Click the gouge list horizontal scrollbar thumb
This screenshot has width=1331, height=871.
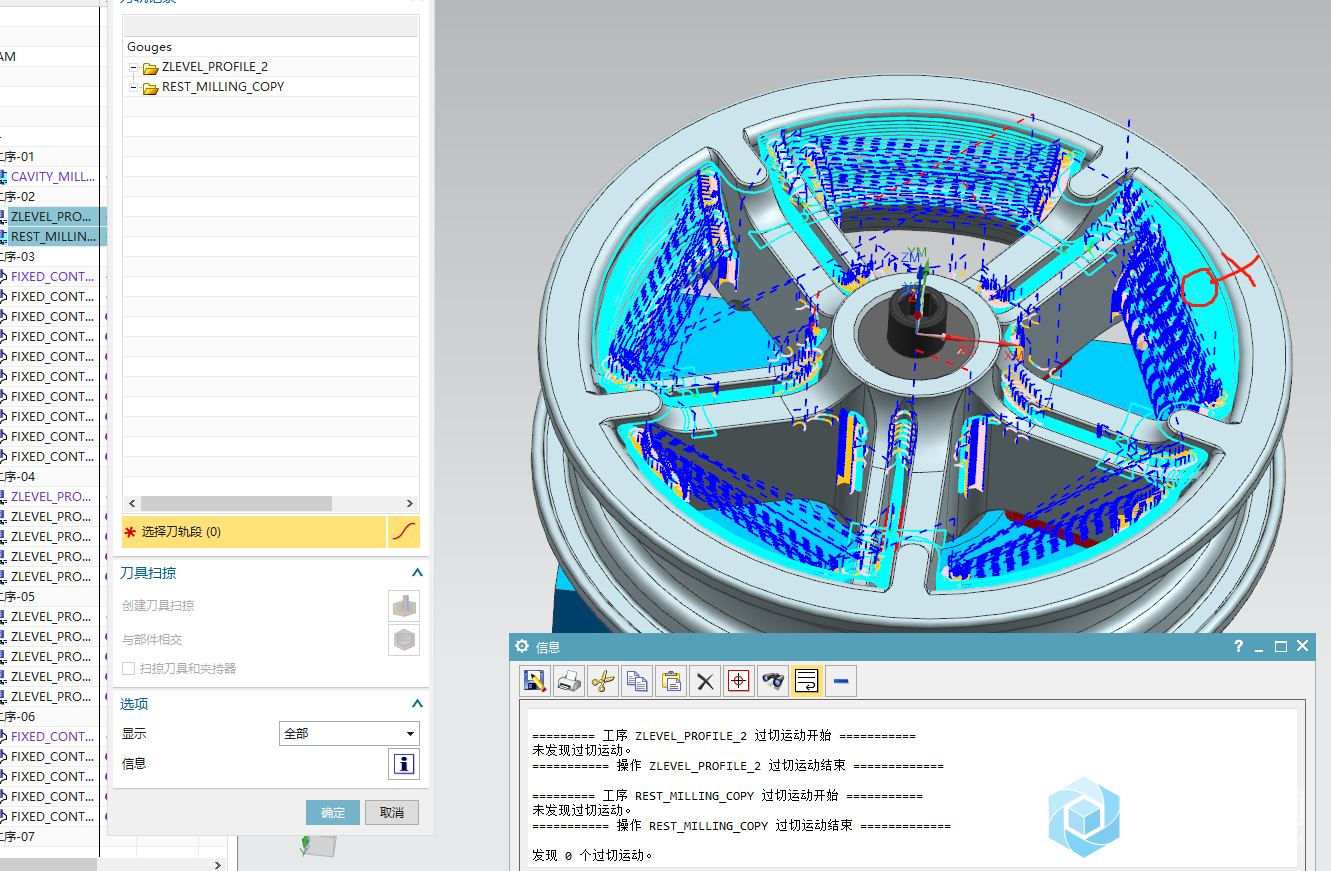pos(236,504)
